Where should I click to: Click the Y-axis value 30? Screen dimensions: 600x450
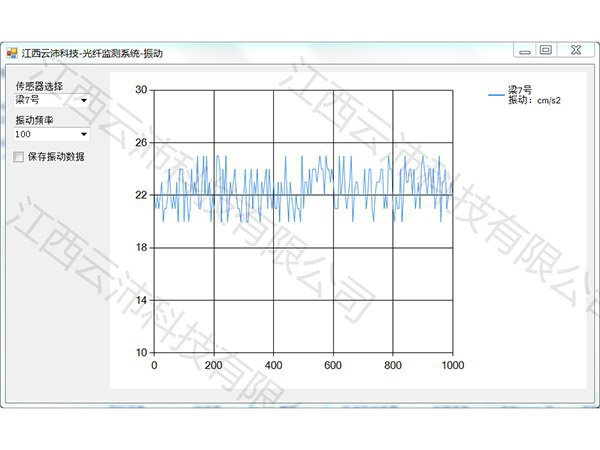click(141, 90)
